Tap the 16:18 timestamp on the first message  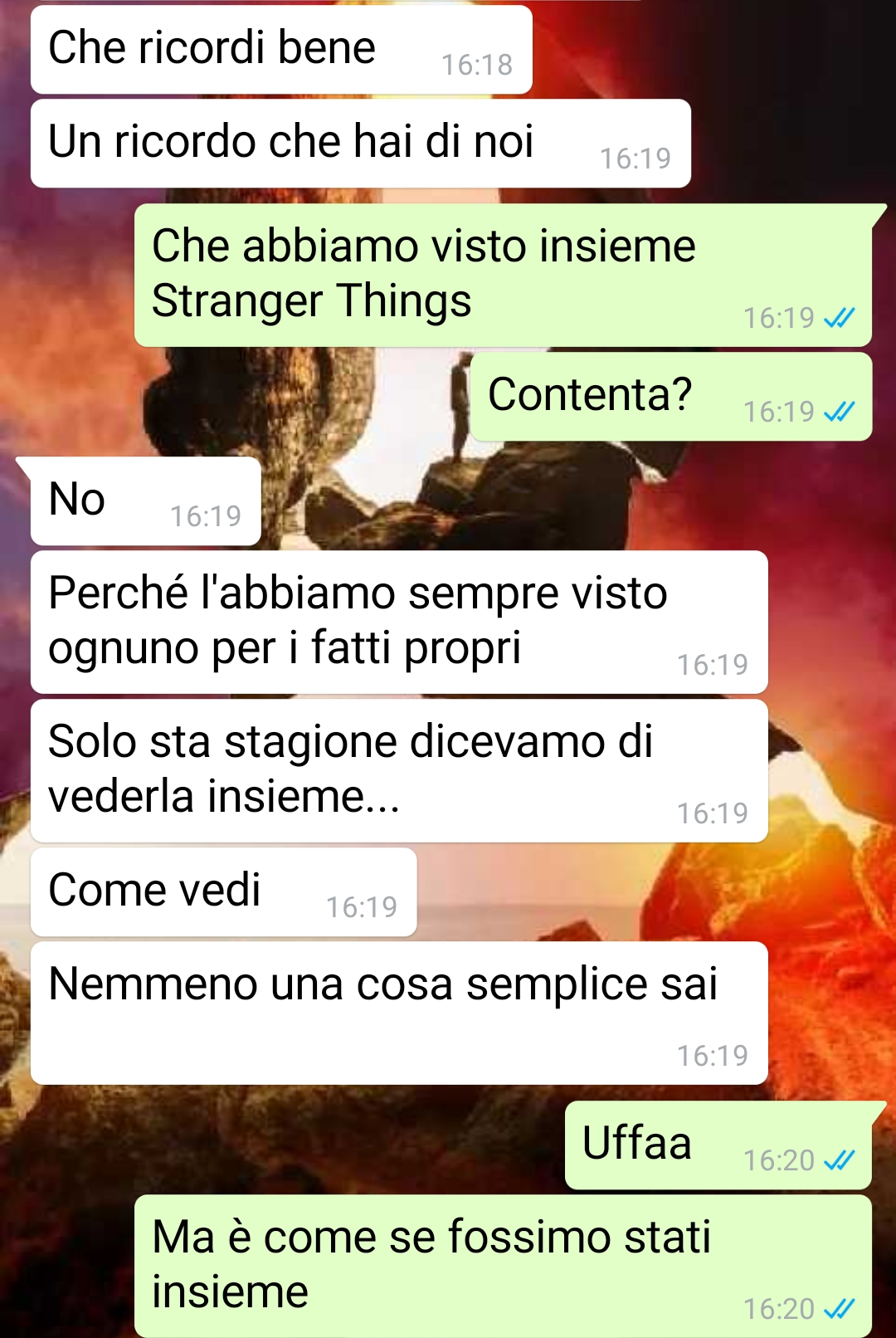tap(477, 65)
